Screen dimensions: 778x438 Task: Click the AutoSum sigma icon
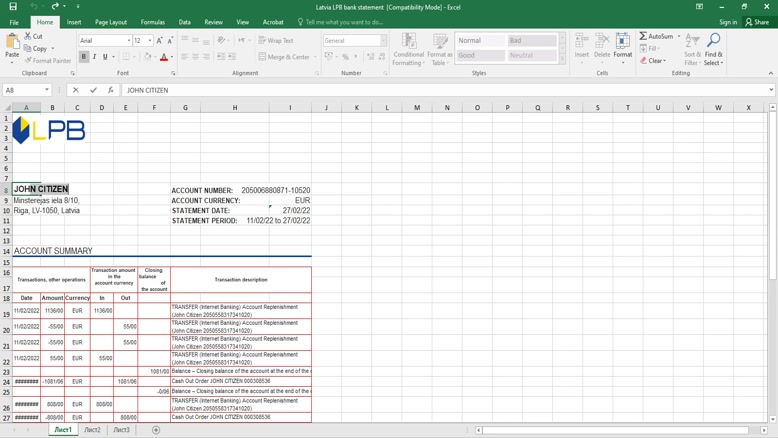tap(643, 36)
